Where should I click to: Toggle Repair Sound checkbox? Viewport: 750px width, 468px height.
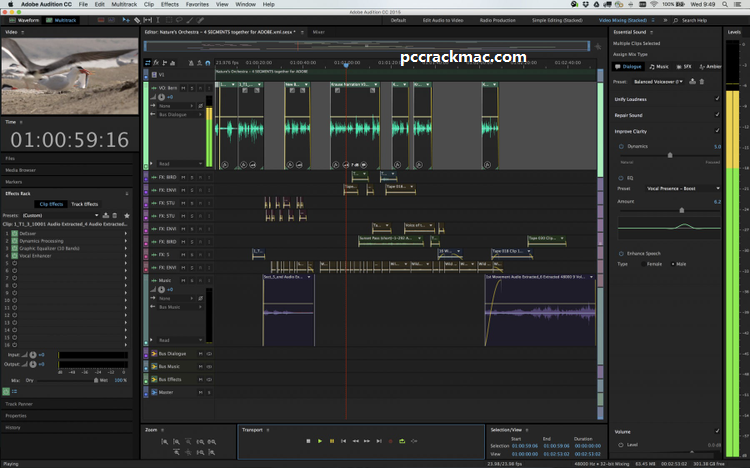pos(717,115)
